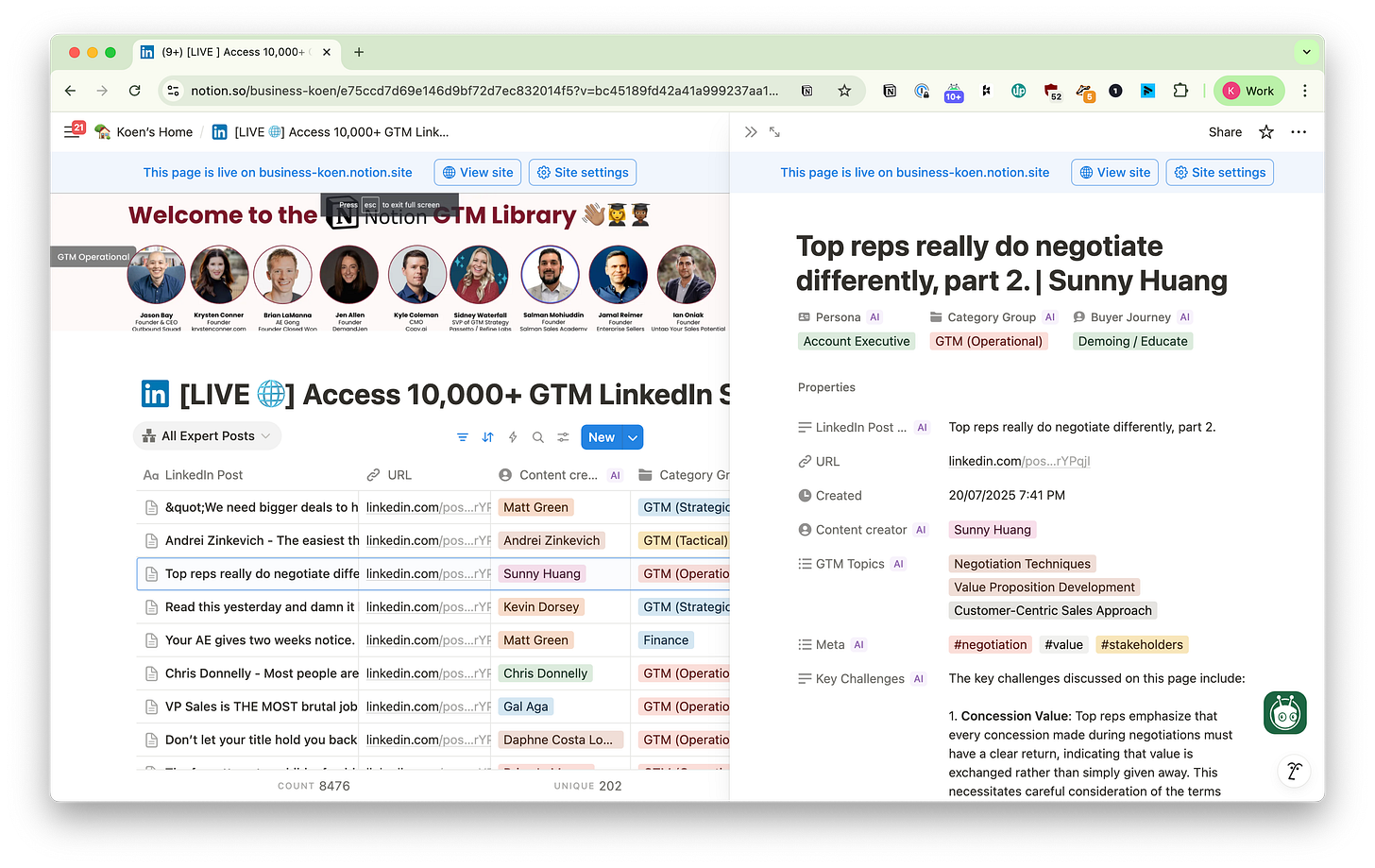This screenshot has height=868, width=1375.
Task: Open the Category Group column header menu
Action: pyautogui.click(x=684, y=475)
